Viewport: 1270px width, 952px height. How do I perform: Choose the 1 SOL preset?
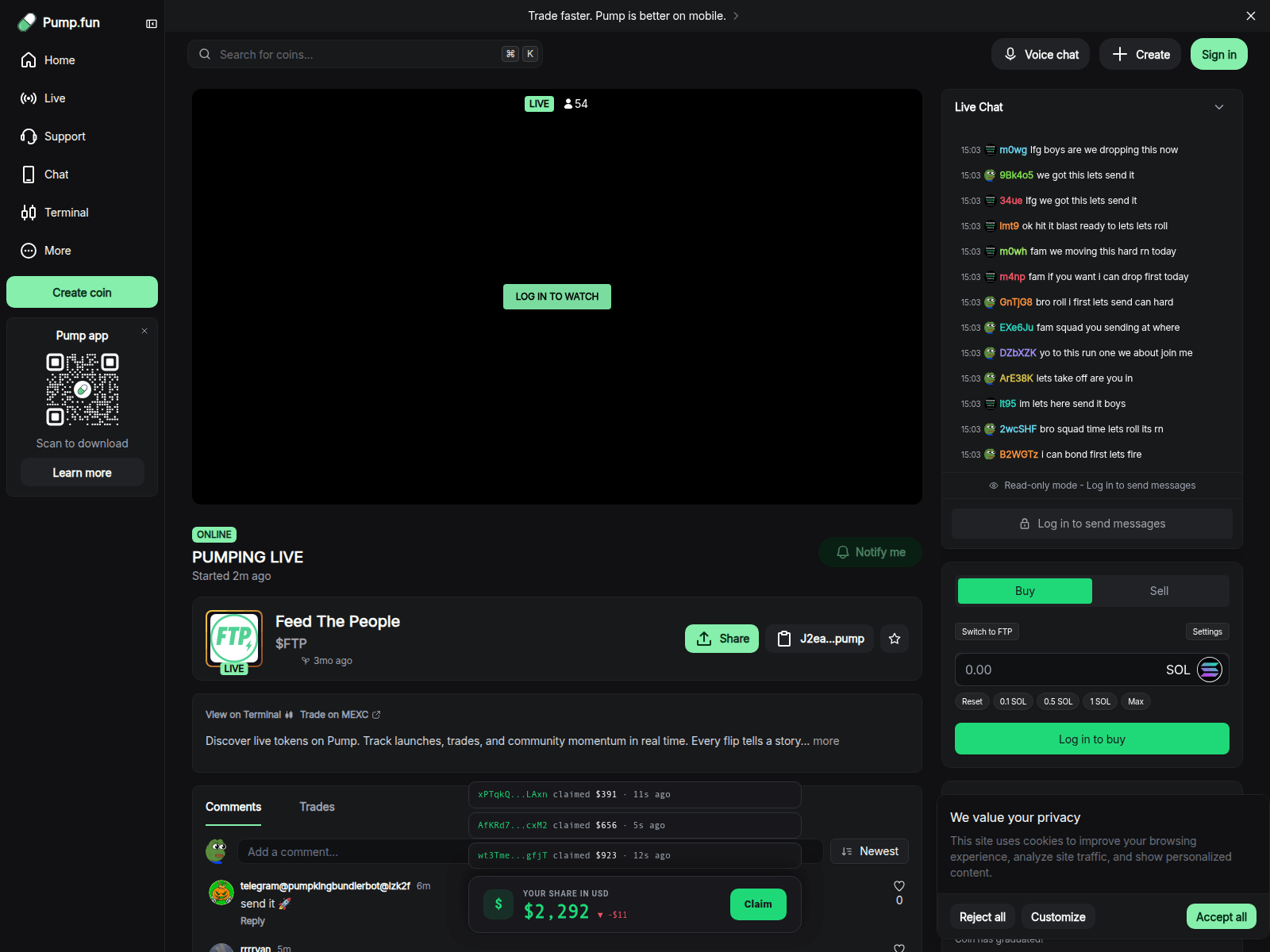coord(1100,701)
